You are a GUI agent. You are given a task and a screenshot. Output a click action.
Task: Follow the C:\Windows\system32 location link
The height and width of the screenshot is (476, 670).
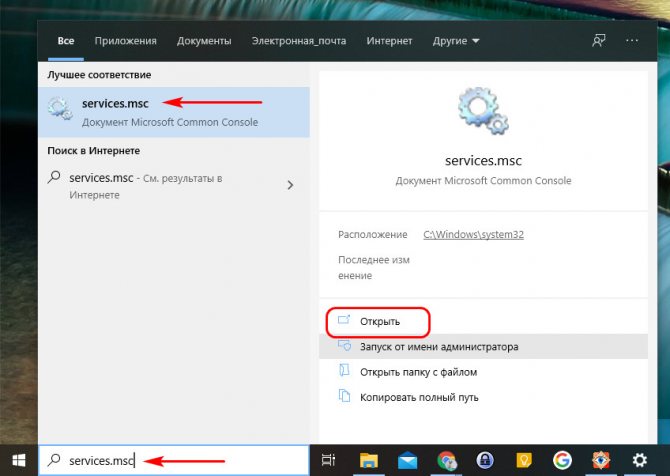point(473,235)
